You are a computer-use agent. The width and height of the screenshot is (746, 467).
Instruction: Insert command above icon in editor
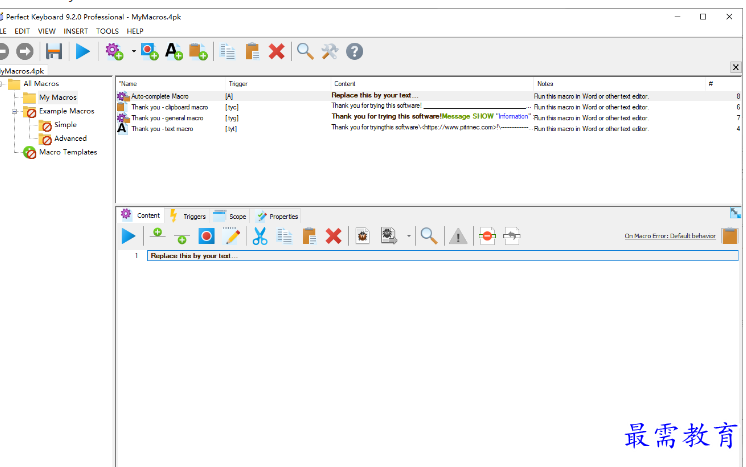[157, 234]
